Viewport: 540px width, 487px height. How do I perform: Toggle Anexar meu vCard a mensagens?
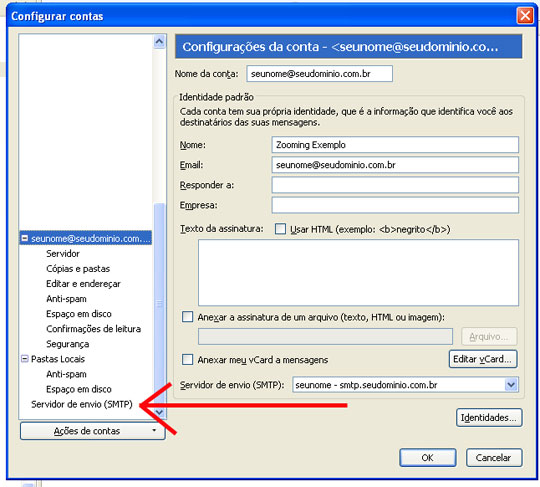[187, 359]
